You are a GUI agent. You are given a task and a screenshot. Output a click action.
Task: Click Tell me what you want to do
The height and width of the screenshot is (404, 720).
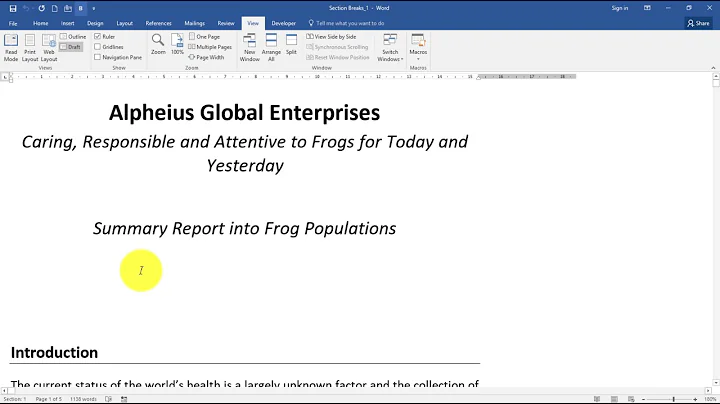tap(346, 23)
